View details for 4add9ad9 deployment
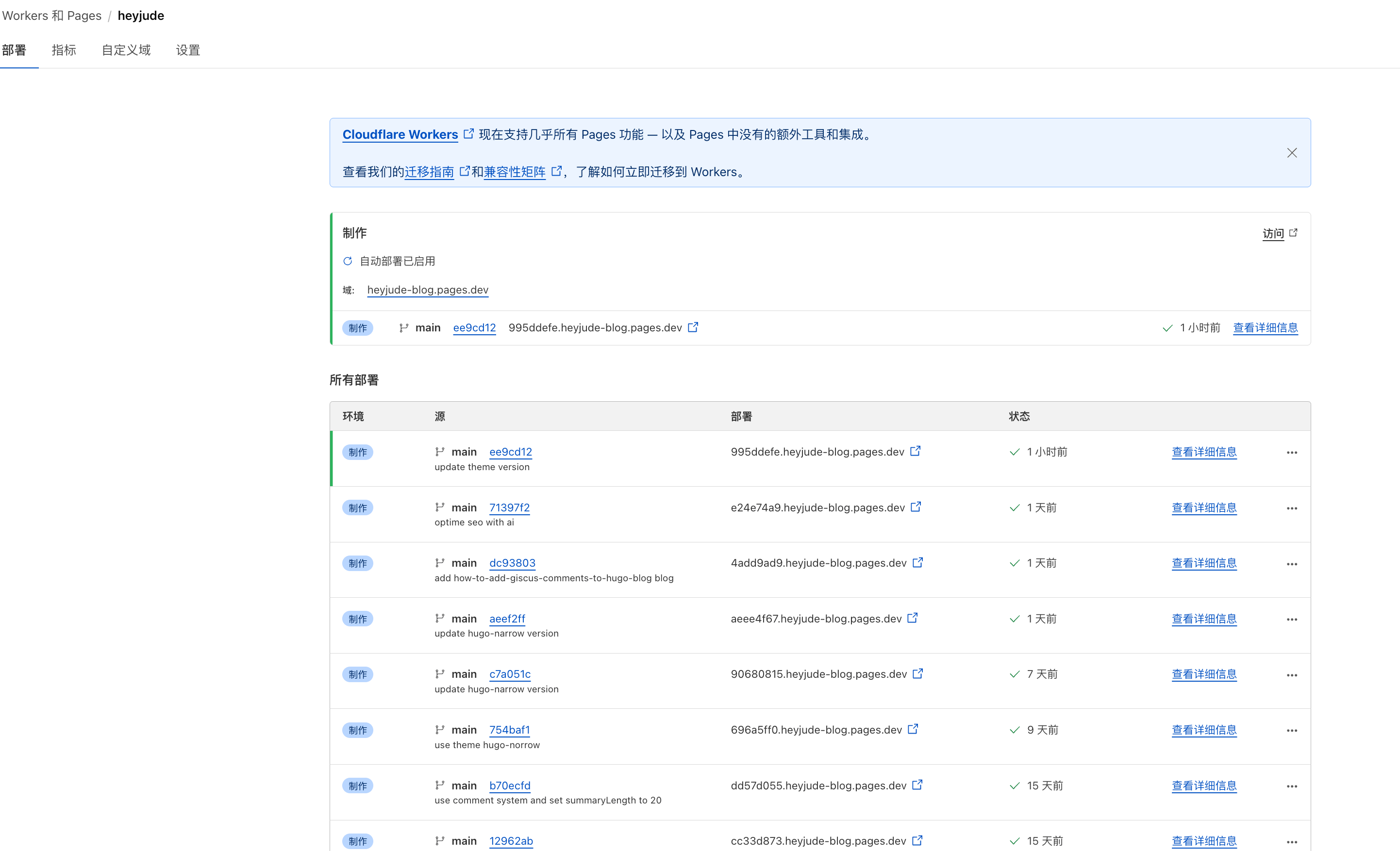1400x851 pixels. [1204, 563]
